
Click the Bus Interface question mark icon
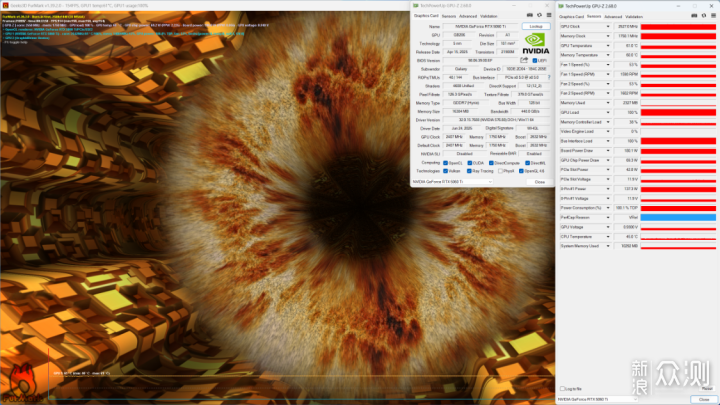coord(549,78)
